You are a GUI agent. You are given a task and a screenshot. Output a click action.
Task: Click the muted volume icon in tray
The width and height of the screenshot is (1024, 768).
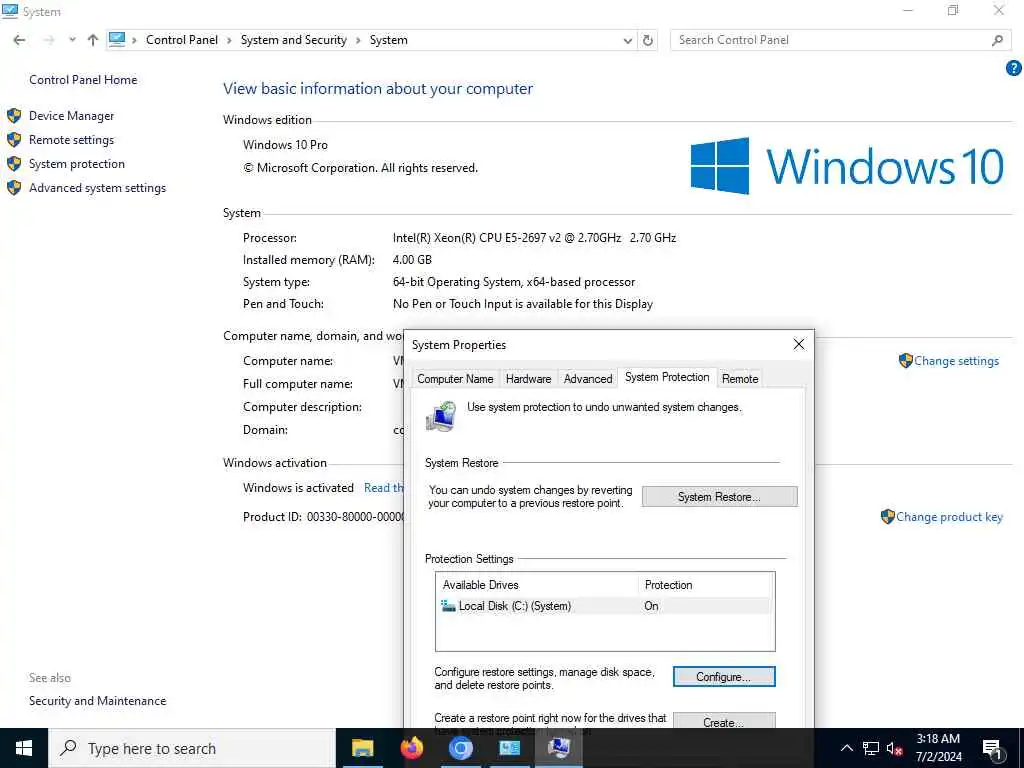[895, 748]
